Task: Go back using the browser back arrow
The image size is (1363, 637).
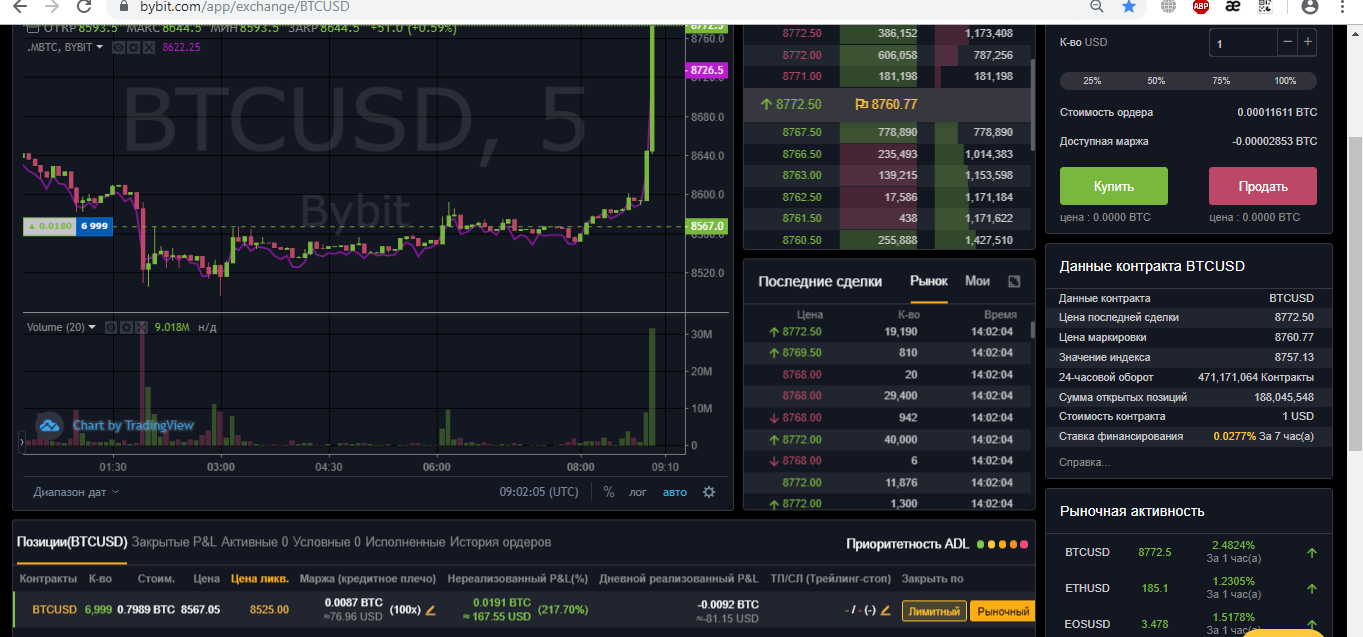Action: (x=20, y=7)
